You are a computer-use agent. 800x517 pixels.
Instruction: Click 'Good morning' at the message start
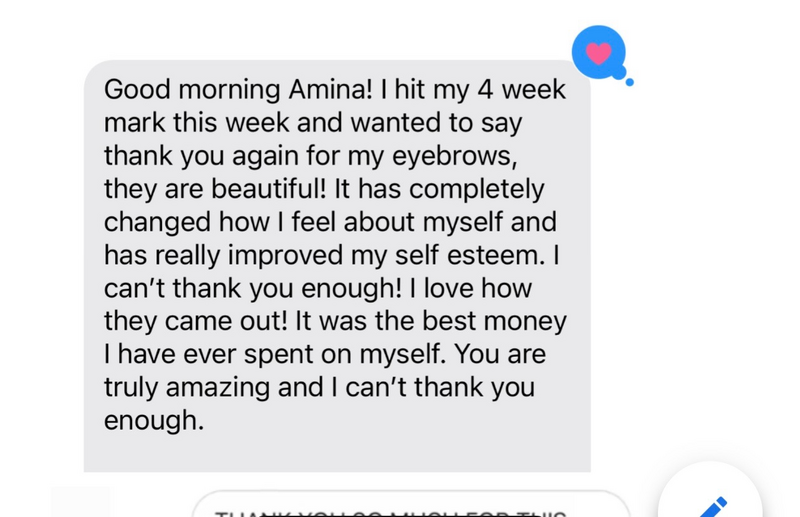click(x=192, y=90)
